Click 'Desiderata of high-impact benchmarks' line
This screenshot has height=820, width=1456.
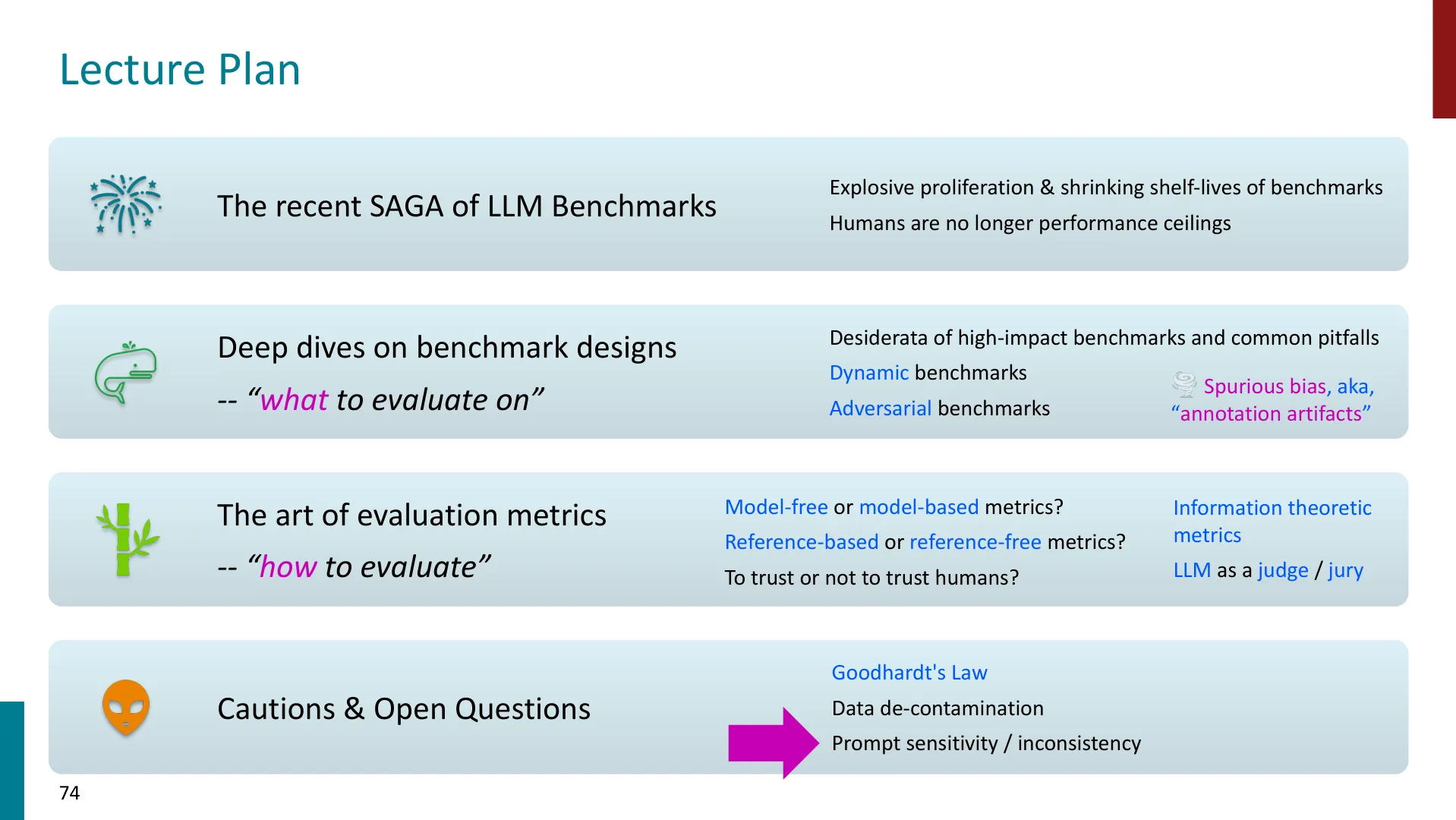tap(1105, 338)
